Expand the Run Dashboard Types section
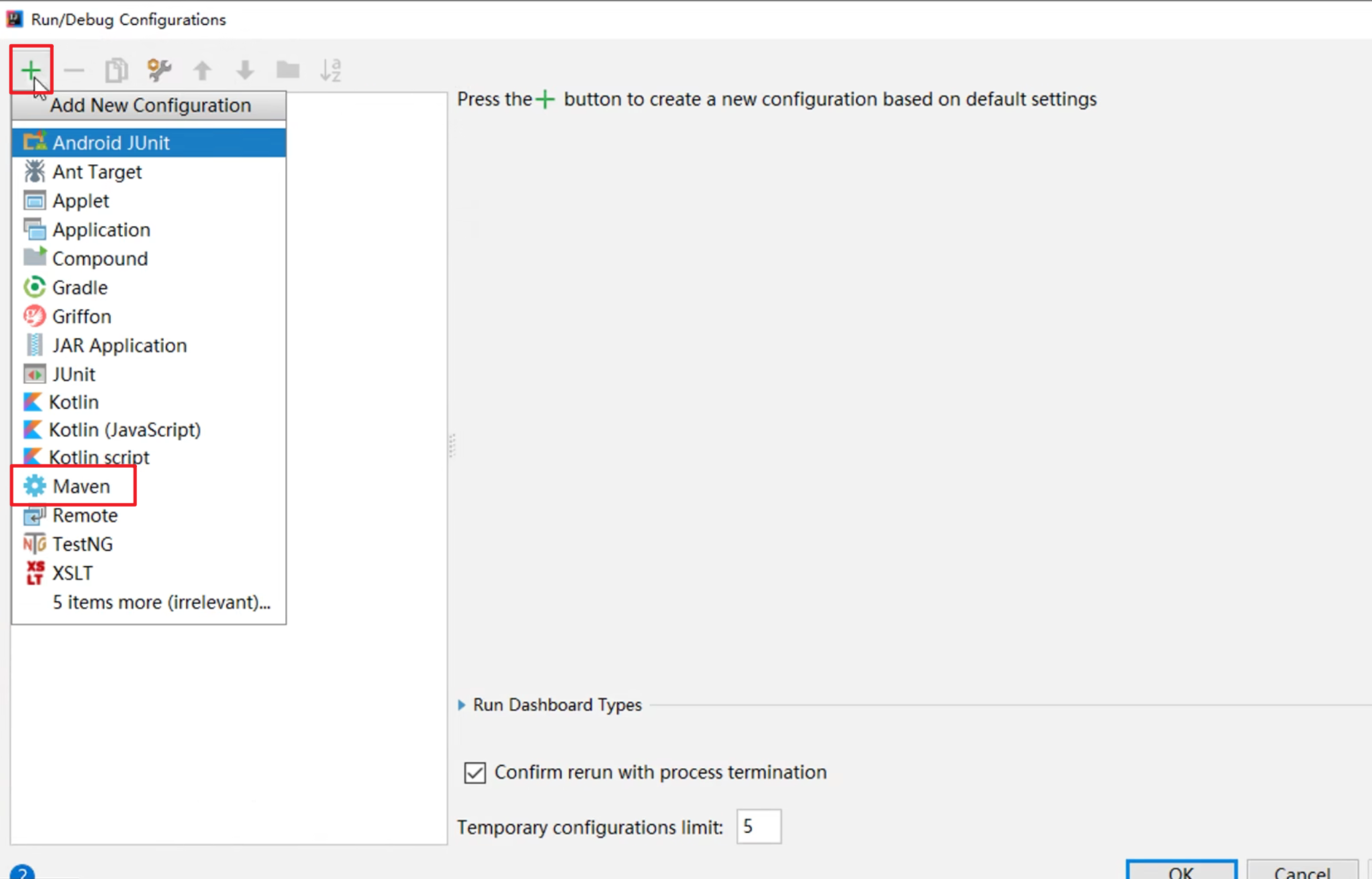Viewport: 1372px width, 879px height. pos(462,705)
